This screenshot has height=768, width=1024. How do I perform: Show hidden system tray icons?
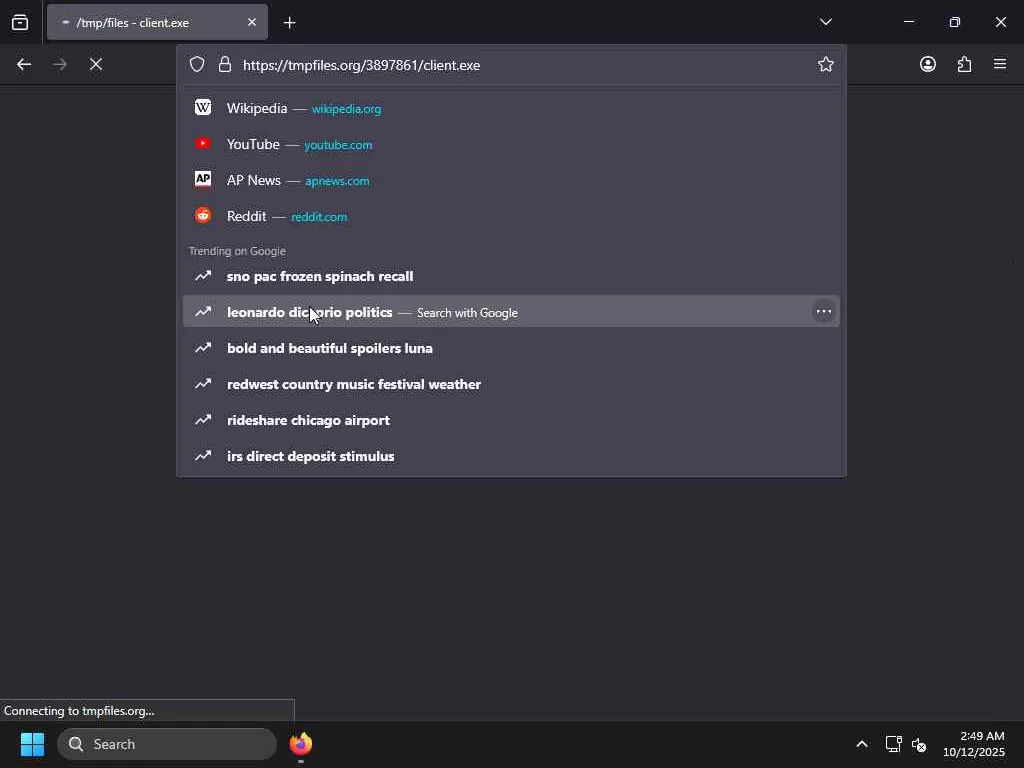[x=861, y=744]
